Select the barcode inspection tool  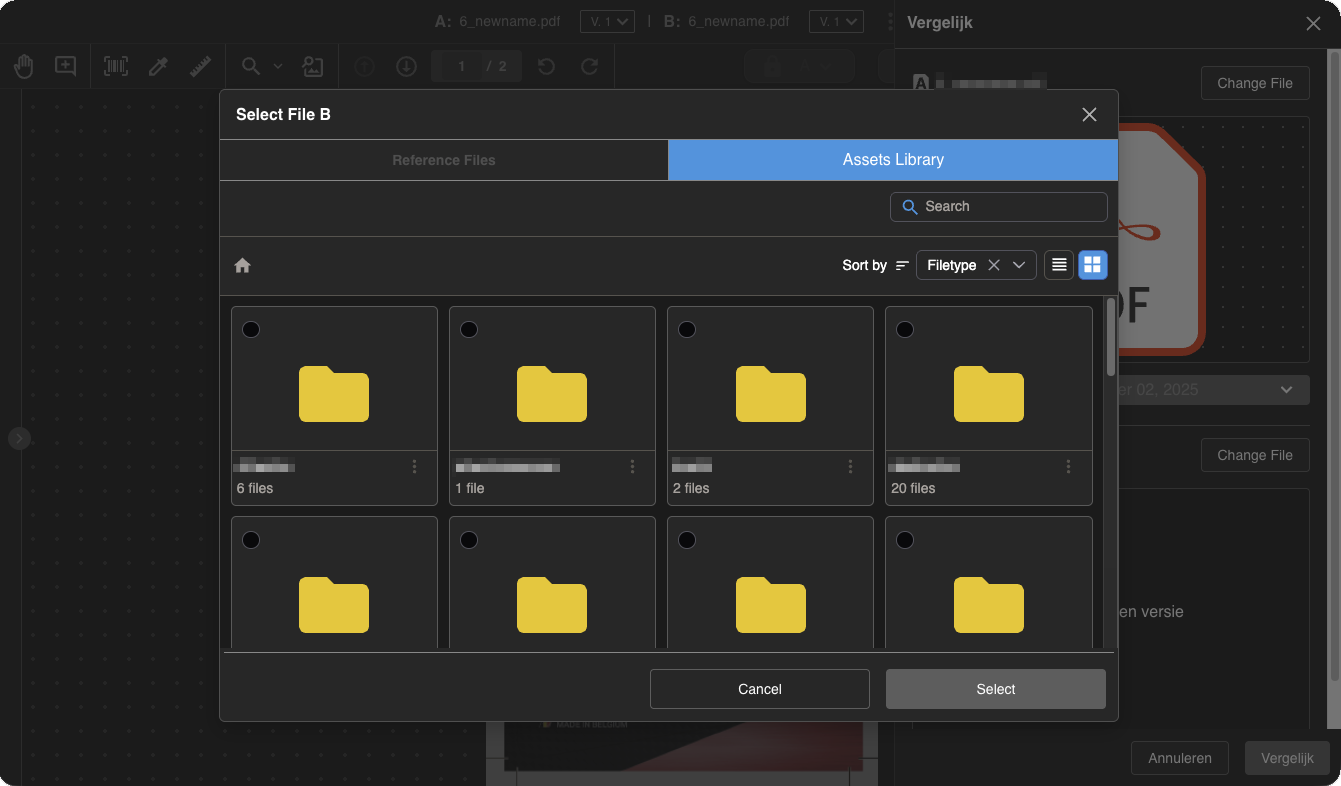point(115,65)
